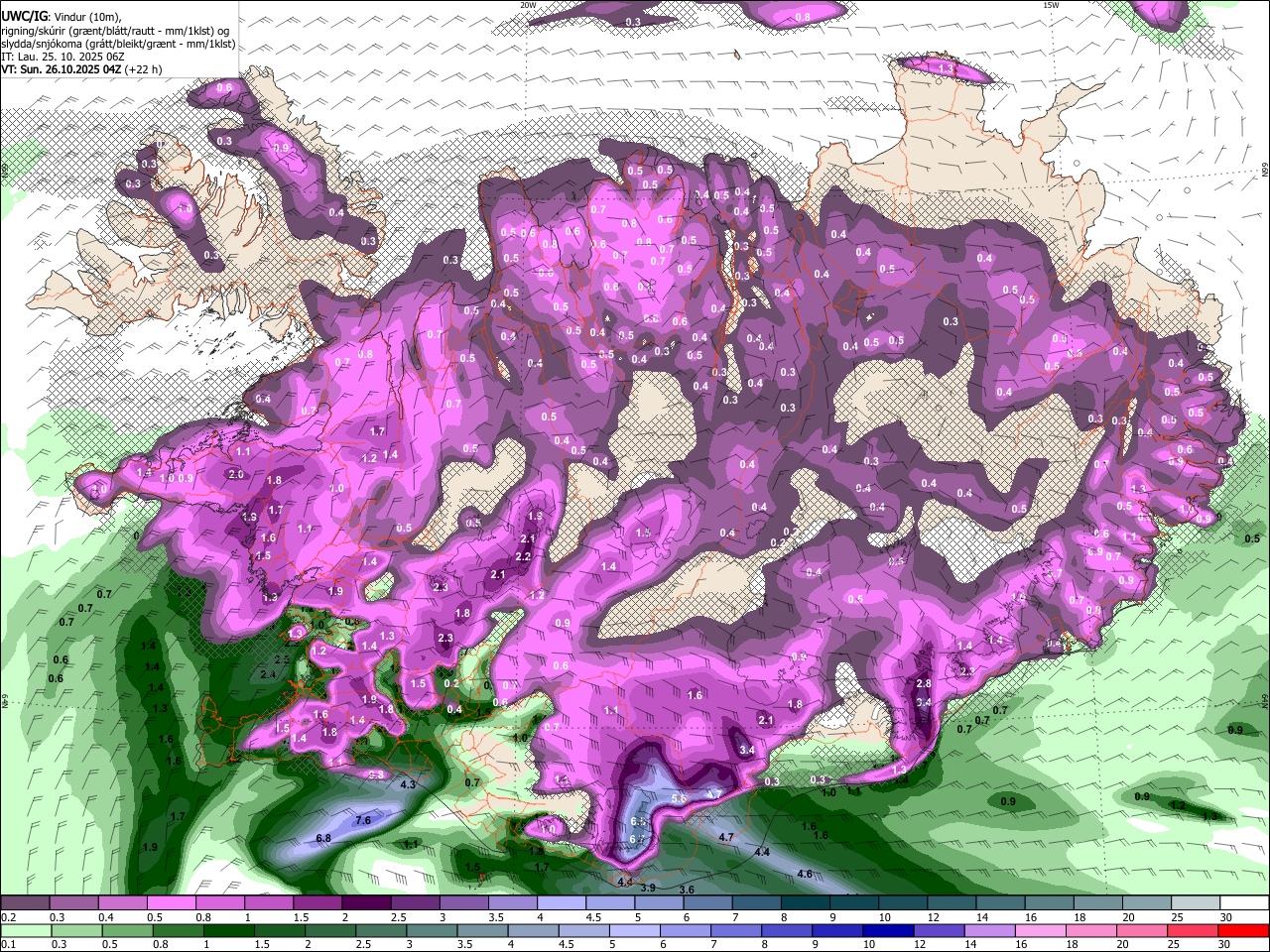
Task: Select the IT: Lau. 25. 10. 2025 06Z line
Action: [63, 57]
